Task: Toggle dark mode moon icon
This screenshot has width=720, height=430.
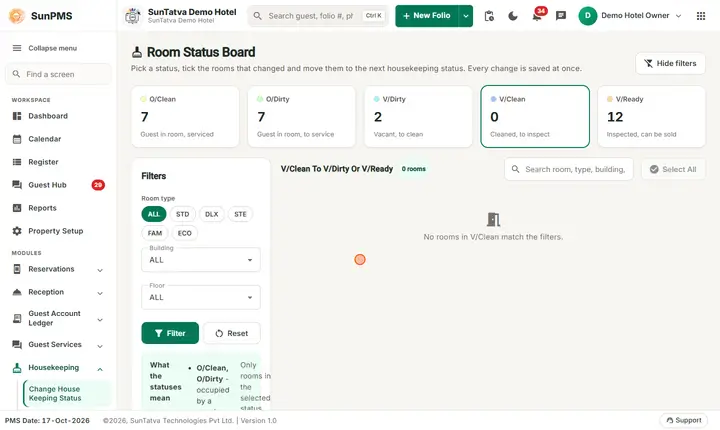Action: [x=513, y=16]
